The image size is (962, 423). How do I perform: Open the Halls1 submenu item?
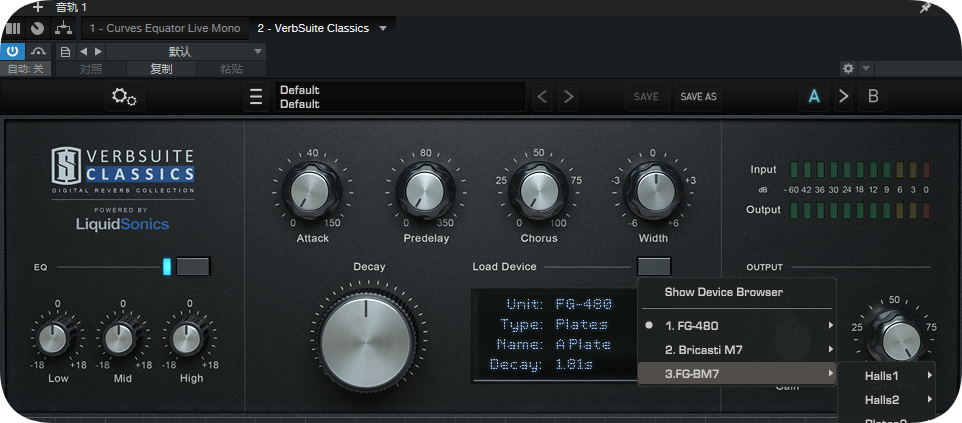tap(887, 376)
